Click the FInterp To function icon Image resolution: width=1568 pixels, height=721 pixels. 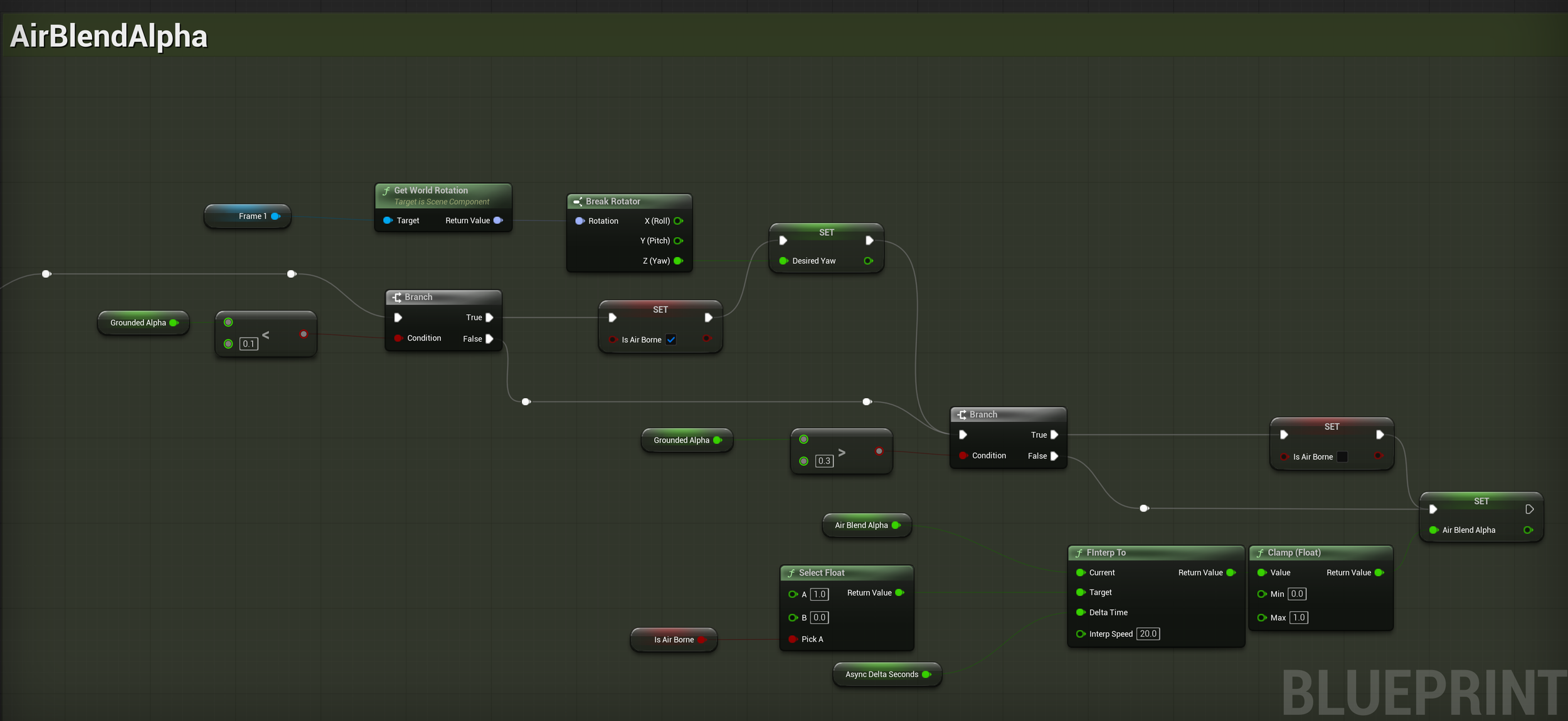click(1079, 553)
